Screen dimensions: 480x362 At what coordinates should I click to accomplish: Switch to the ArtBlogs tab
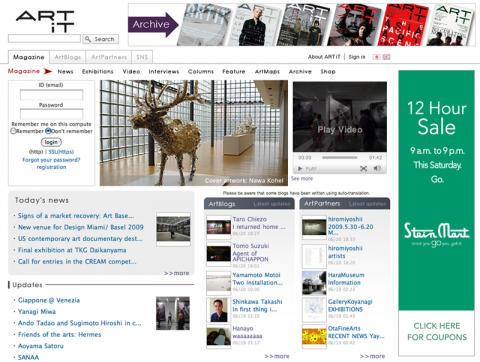[x=68, y=57]
